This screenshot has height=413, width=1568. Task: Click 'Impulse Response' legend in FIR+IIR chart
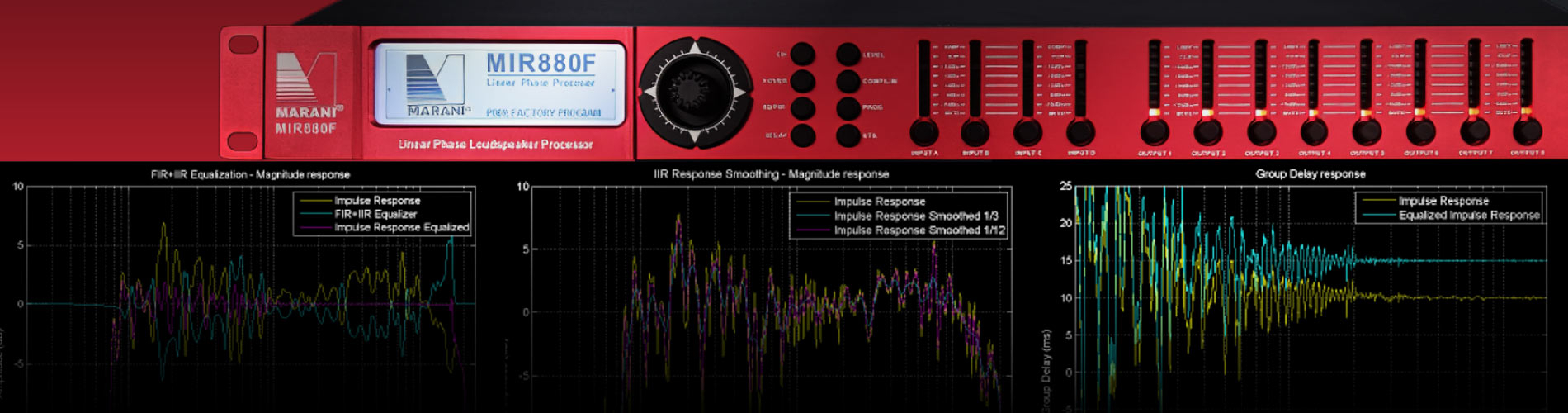(x=377, y=201)
